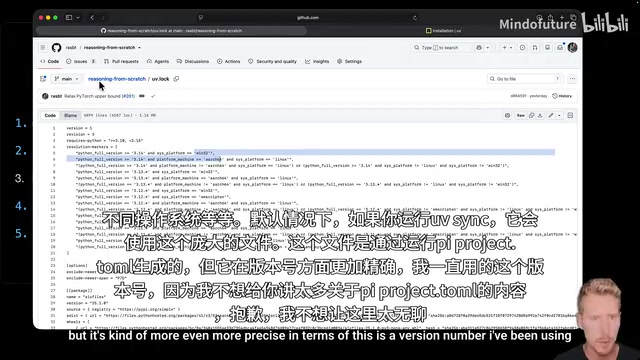Select the Code view toggle
Screen dimensions: 640x360
click(50, 116)
